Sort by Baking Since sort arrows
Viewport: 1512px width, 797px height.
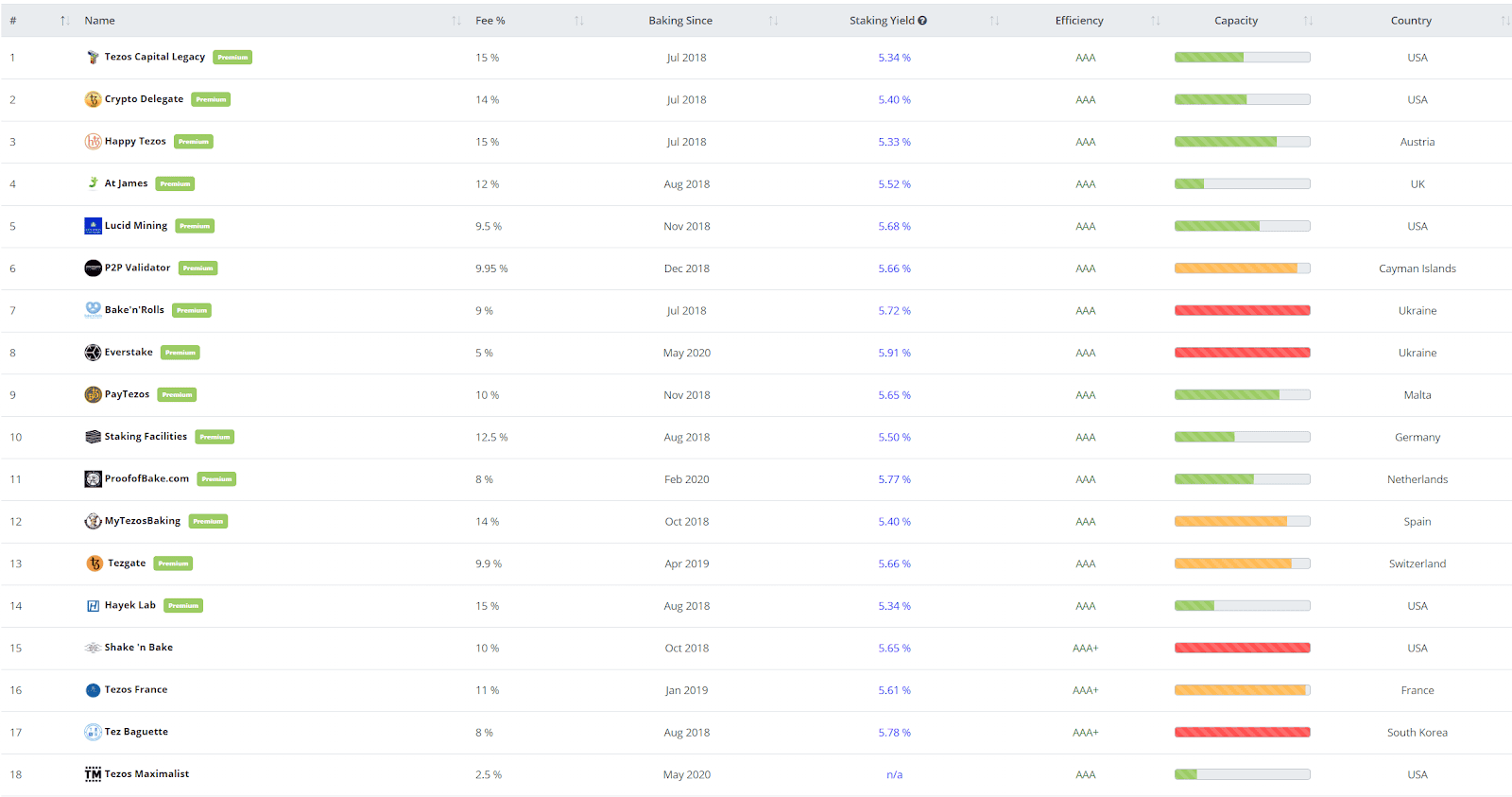[773, 21]
